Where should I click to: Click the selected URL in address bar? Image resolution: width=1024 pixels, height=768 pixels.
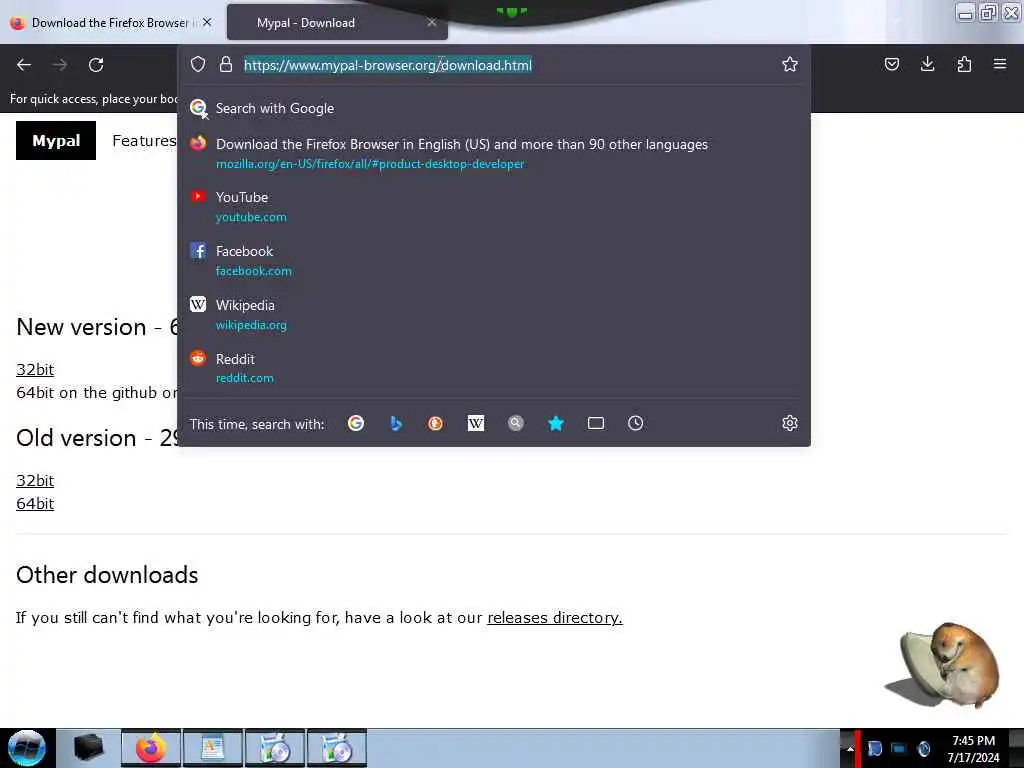click(388, 65)
